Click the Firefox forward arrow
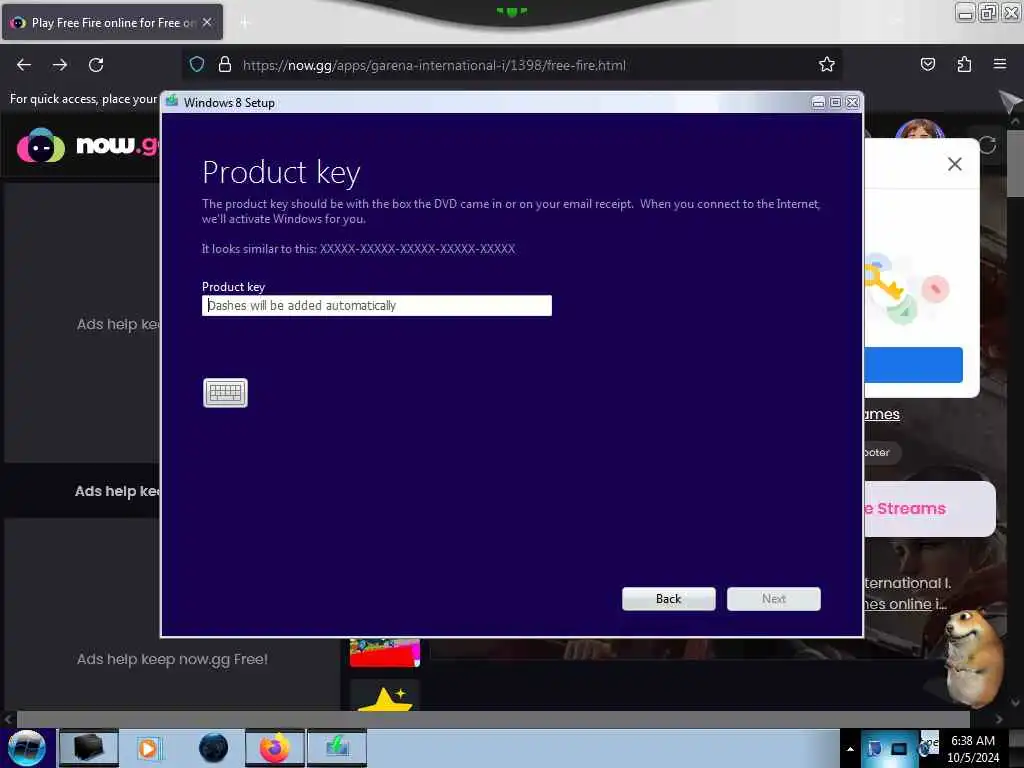The image size is (1024, 768). (x=60, y=65)
